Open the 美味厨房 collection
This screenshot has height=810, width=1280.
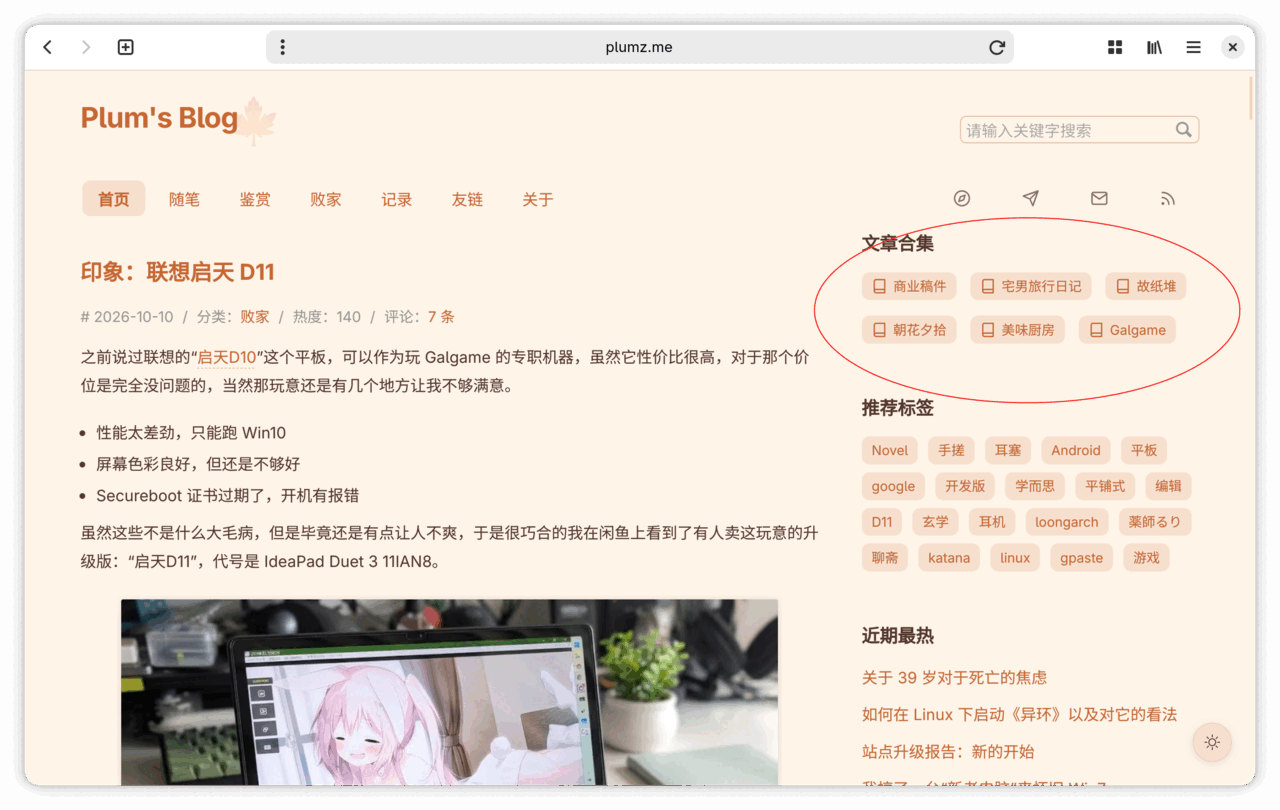[x=1018, y=330]
